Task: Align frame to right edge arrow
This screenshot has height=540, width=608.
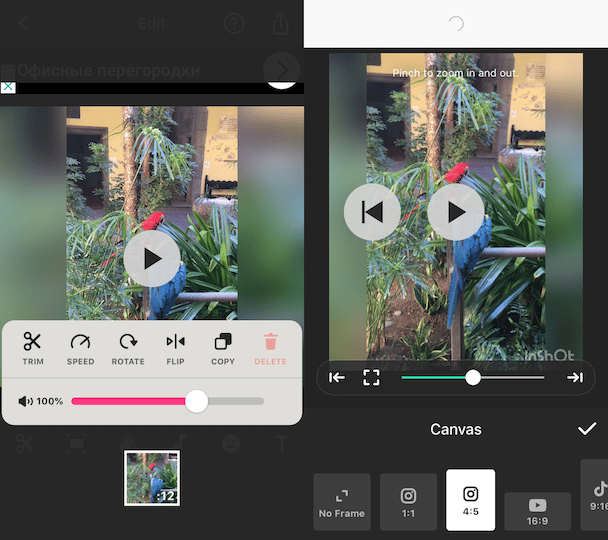Action: (x=575, y=377)
